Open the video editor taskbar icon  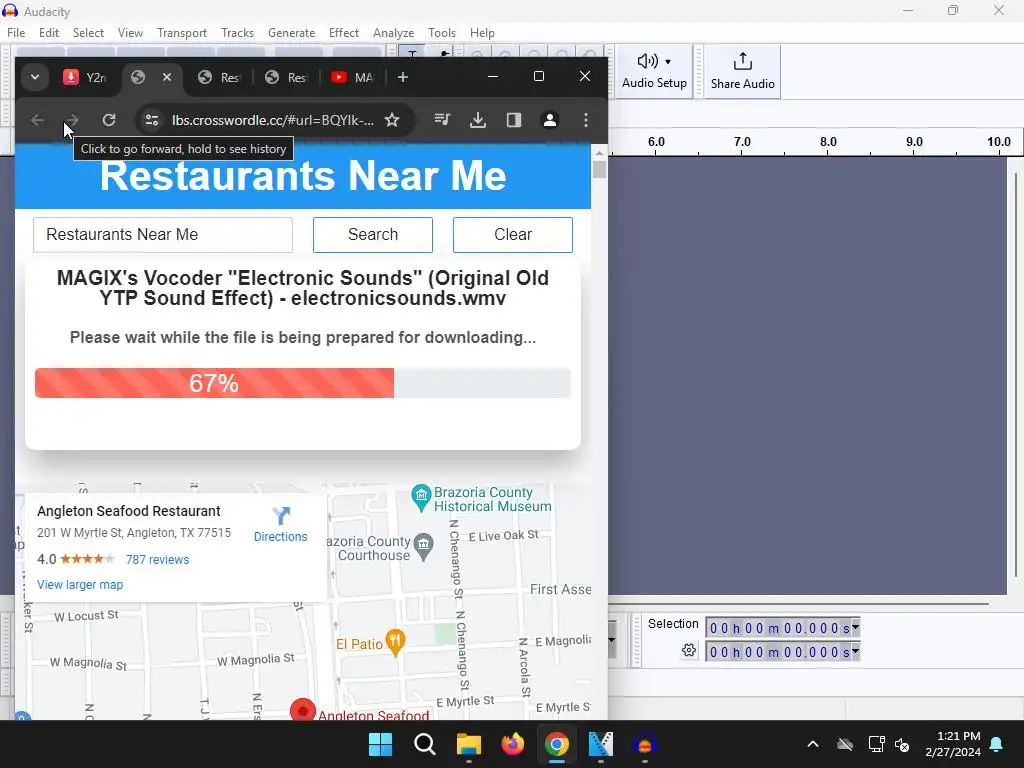pos(600,744)
